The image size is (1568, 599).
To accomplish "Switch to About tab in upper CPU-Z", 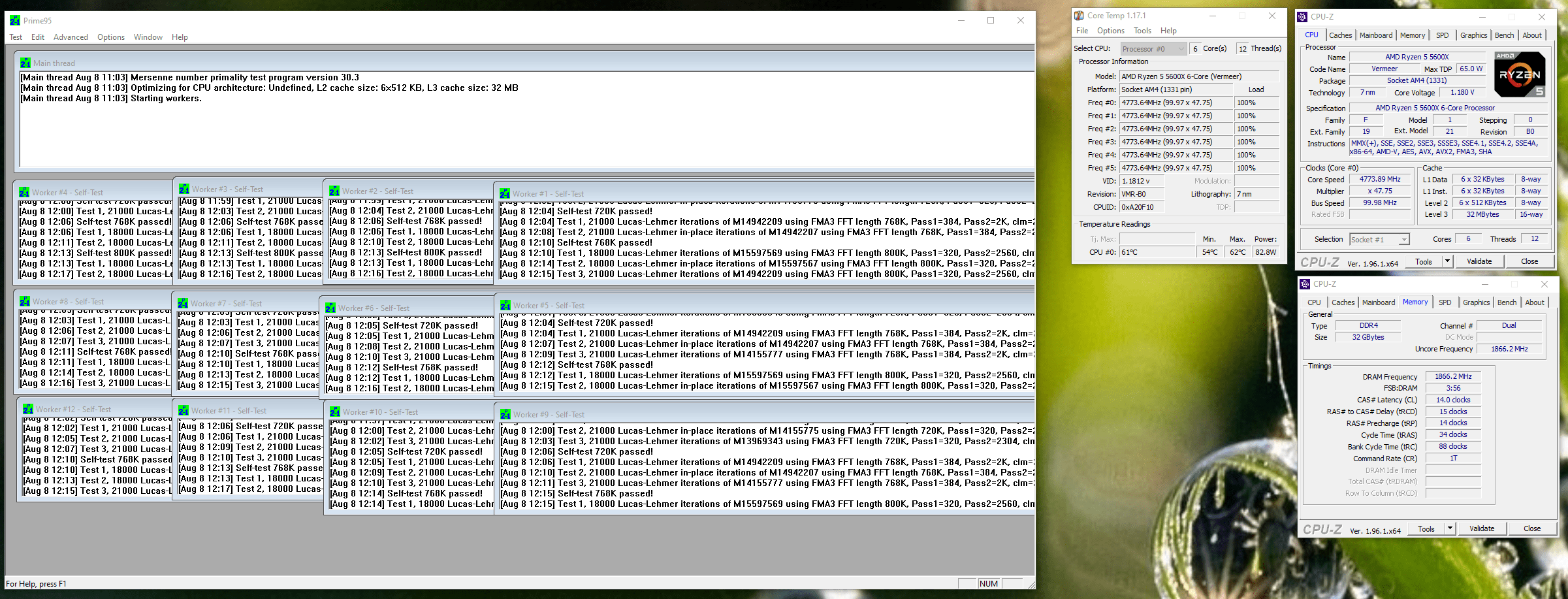I will (1532, 35).
